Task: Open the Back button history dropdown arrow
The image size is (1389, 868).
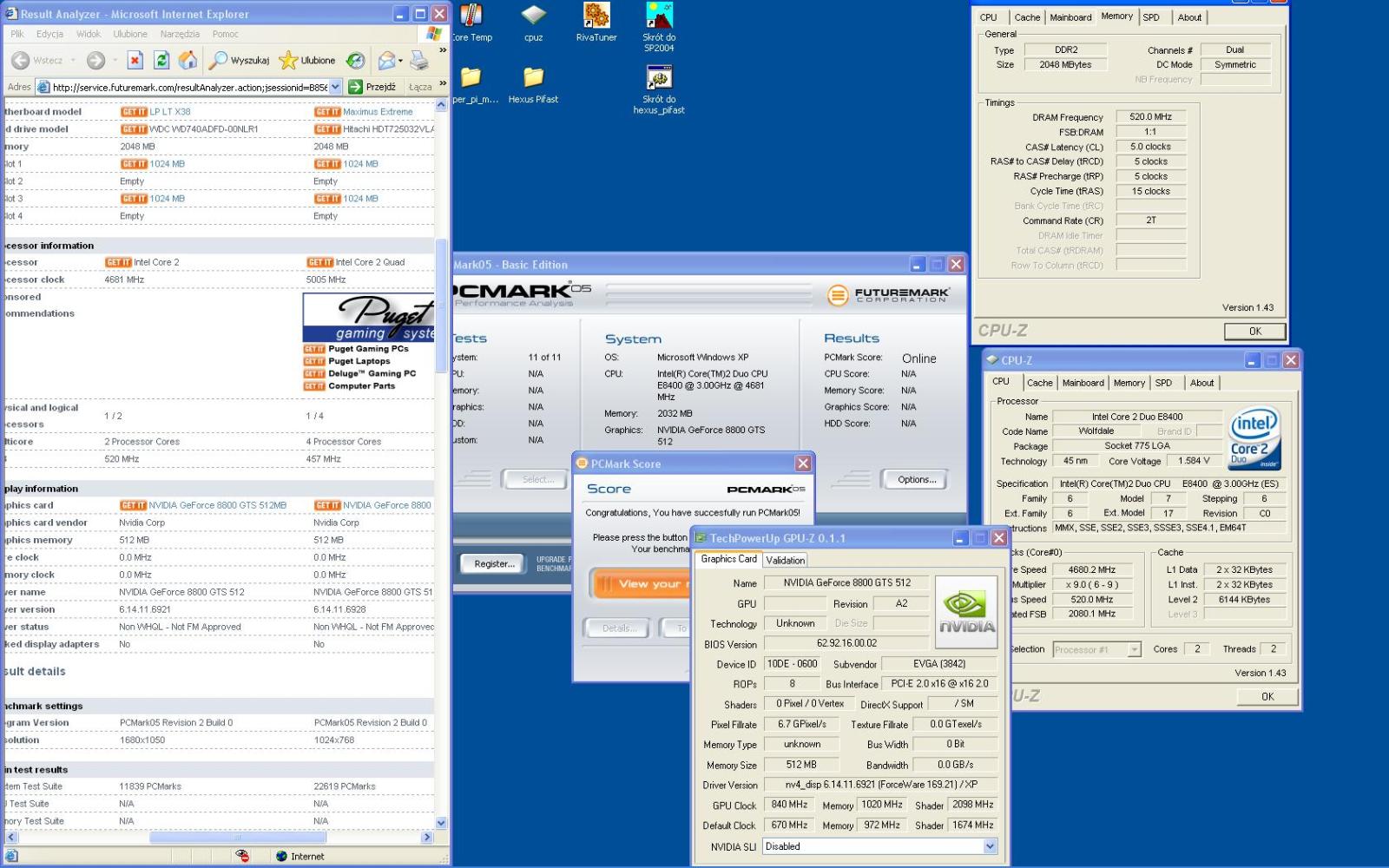Action: [x=73, y=61]
